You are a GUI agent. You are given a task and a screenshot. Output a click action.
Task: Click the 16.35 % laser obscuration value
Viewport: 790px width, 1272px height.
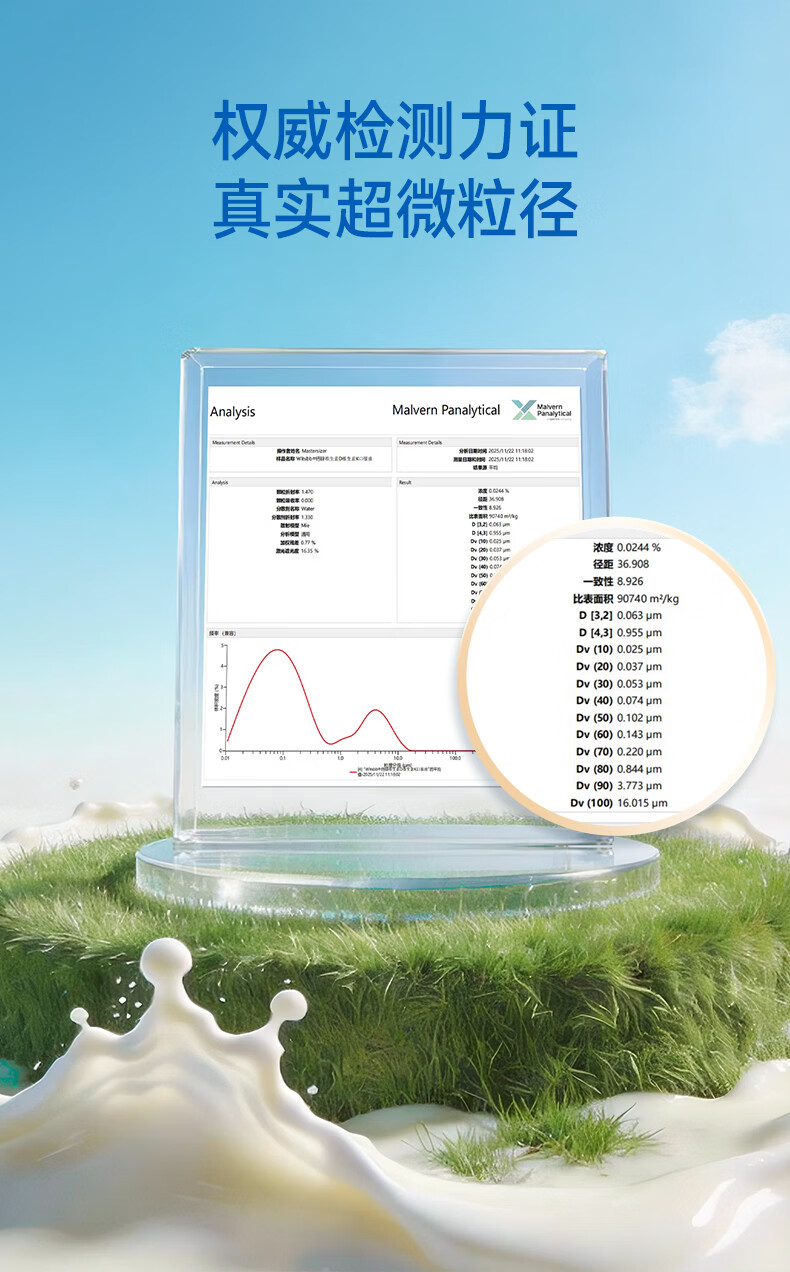click(x=310, y=550)
